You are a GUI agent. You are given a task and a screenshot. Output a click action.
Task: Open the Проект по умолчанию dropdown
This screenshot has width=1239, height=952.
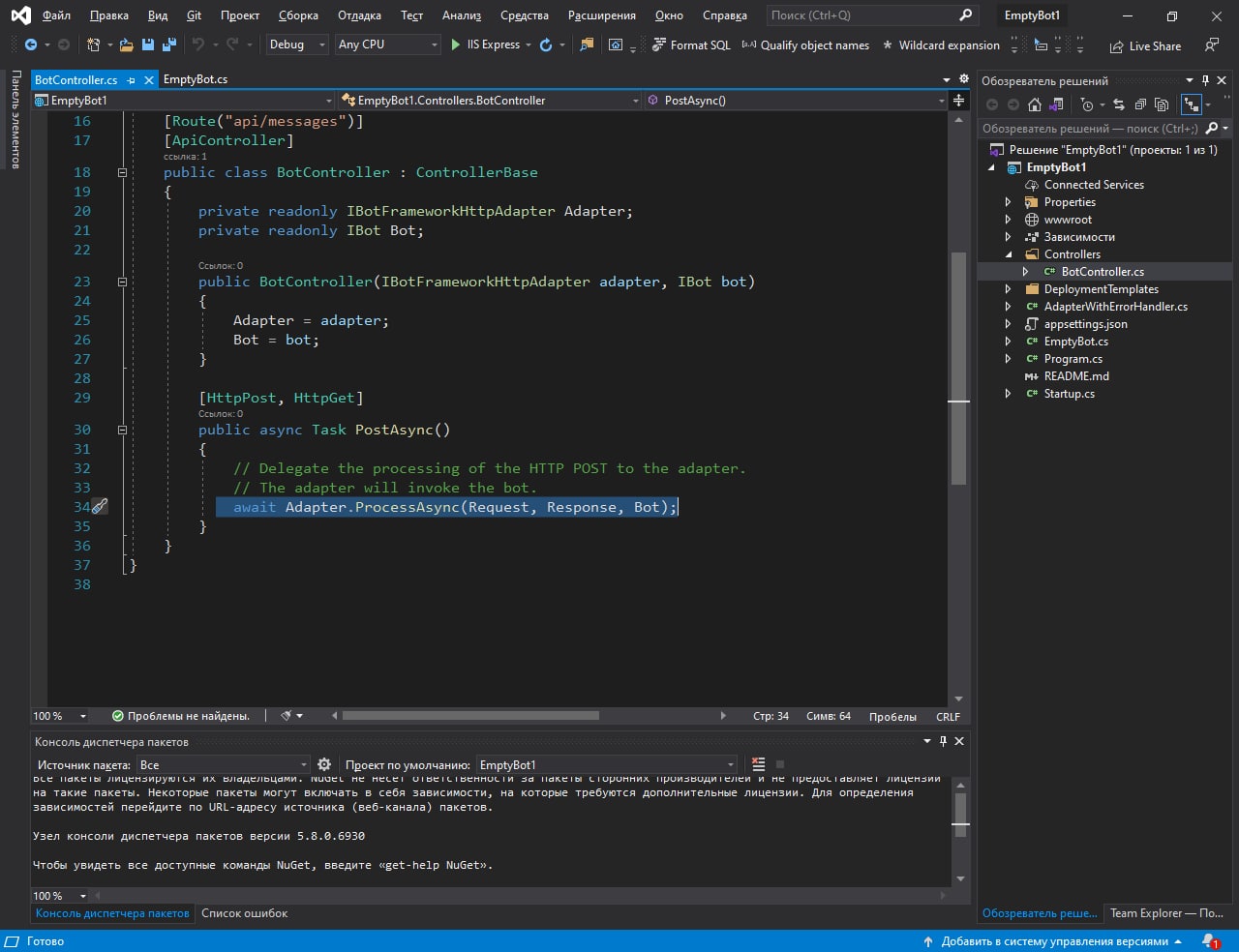(607, 764)
